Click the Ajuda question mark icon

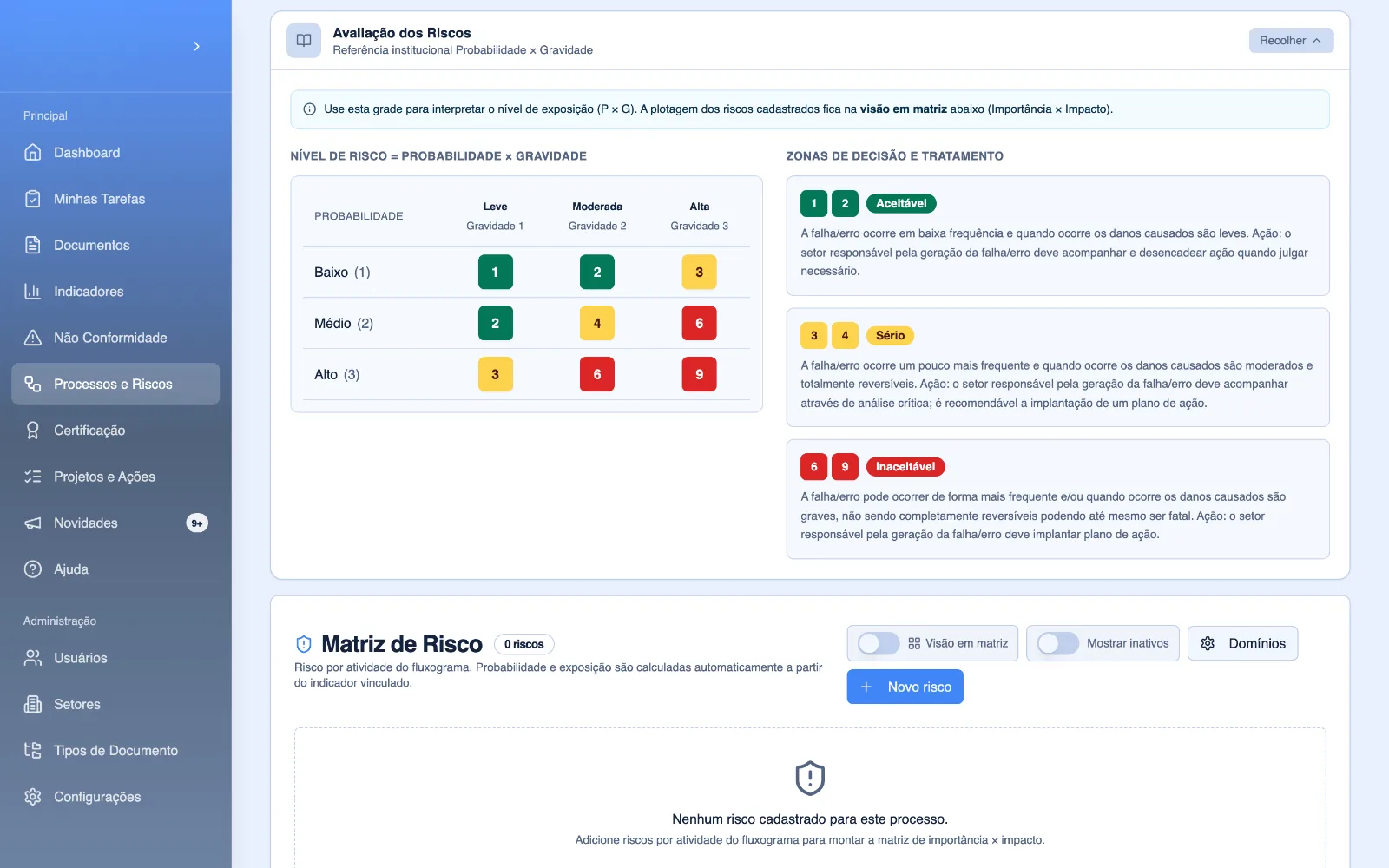coord(33,569)
